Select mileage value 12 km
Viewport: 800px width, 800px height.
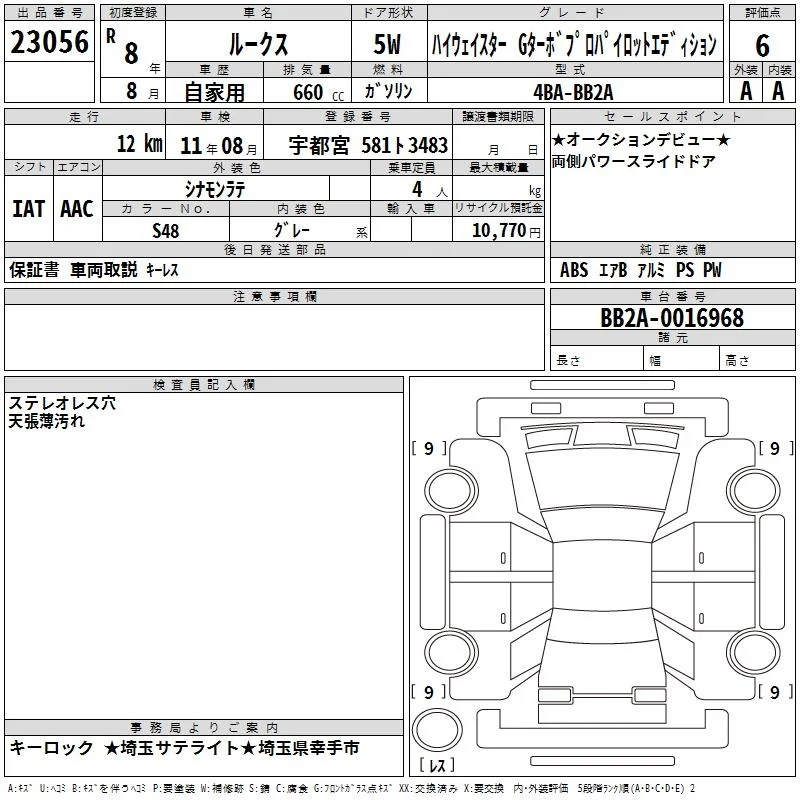[140, 143]
